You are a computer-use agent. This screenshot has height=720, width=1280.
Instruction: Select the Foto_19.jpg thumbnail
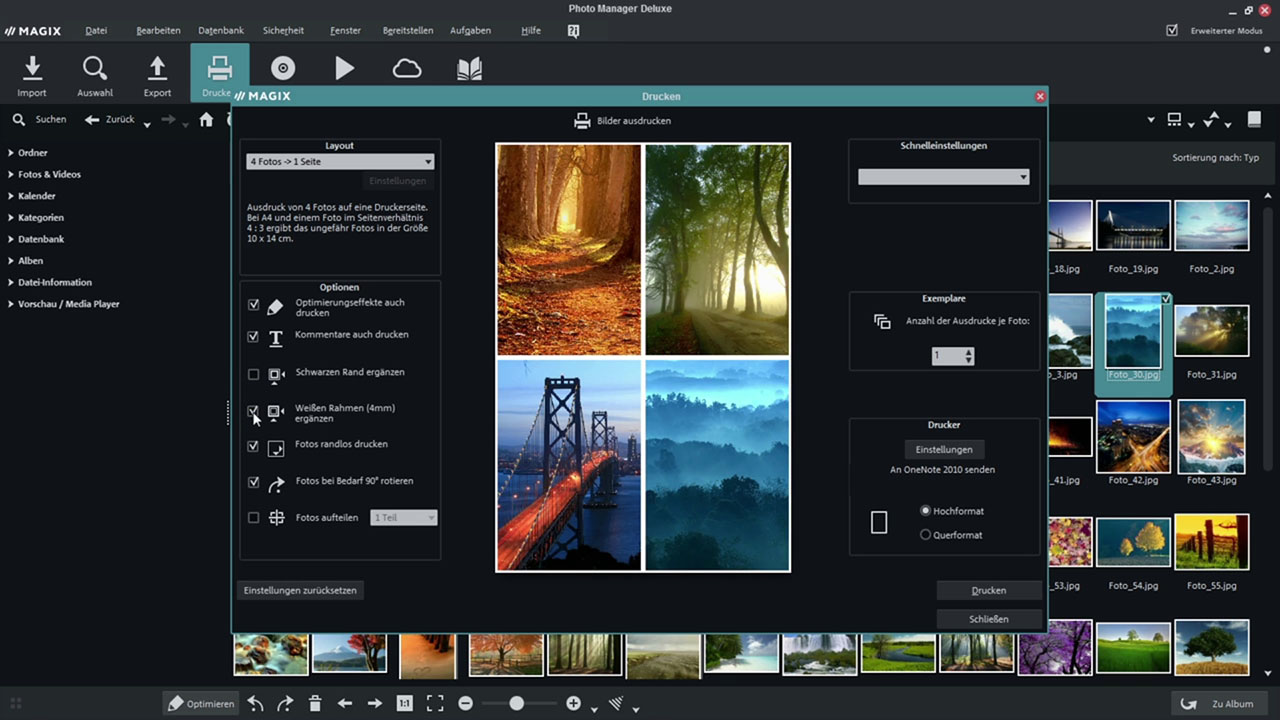pos(1133,226)
